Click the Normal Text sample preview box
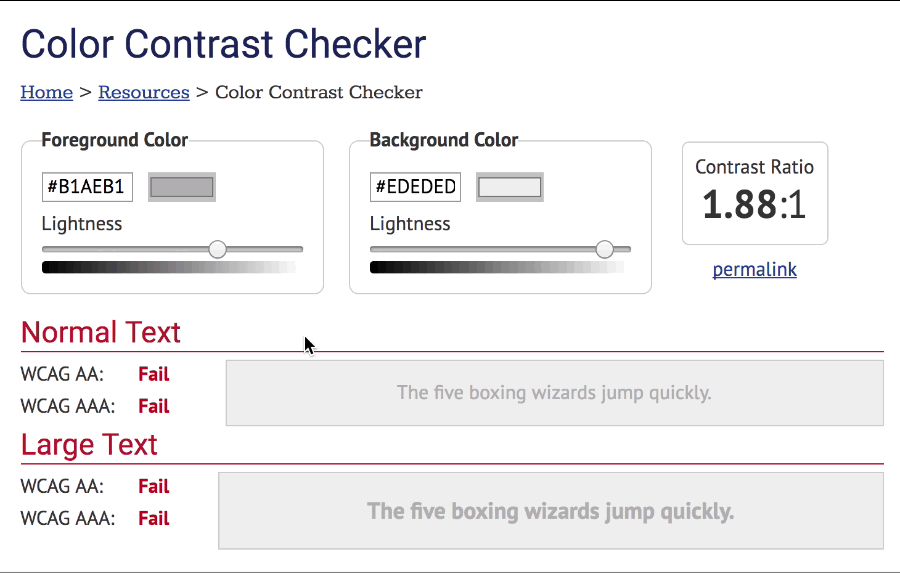This screenshot has height=573, width=900. [x=554, y=393]
